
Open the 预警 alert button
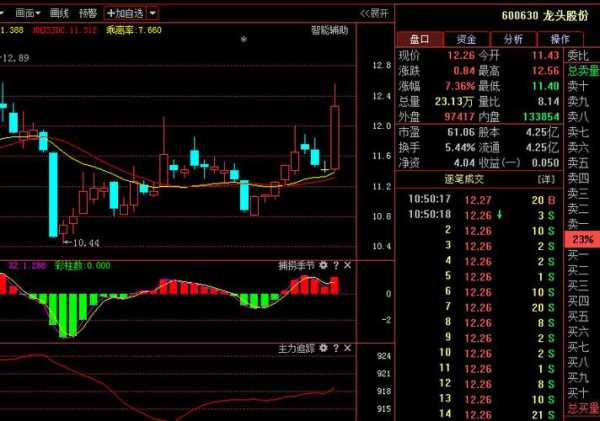point(88,14)
